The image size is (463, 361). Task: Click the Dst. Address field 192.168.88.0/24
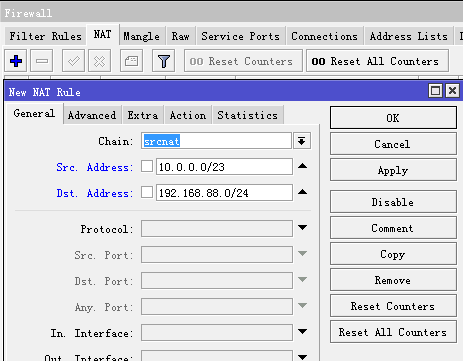coord(224,192)
